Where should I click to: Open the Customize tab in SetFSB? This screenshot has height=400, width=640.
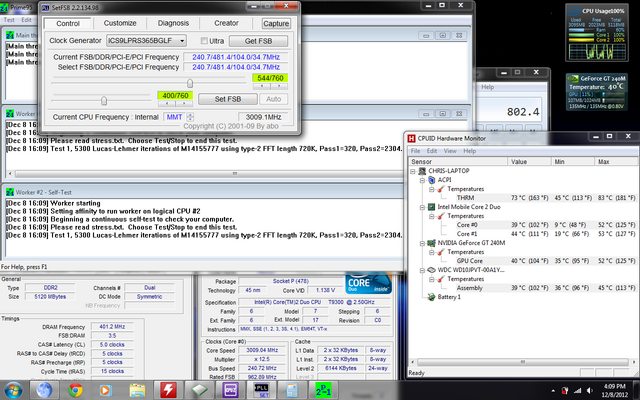pos(120,23)
